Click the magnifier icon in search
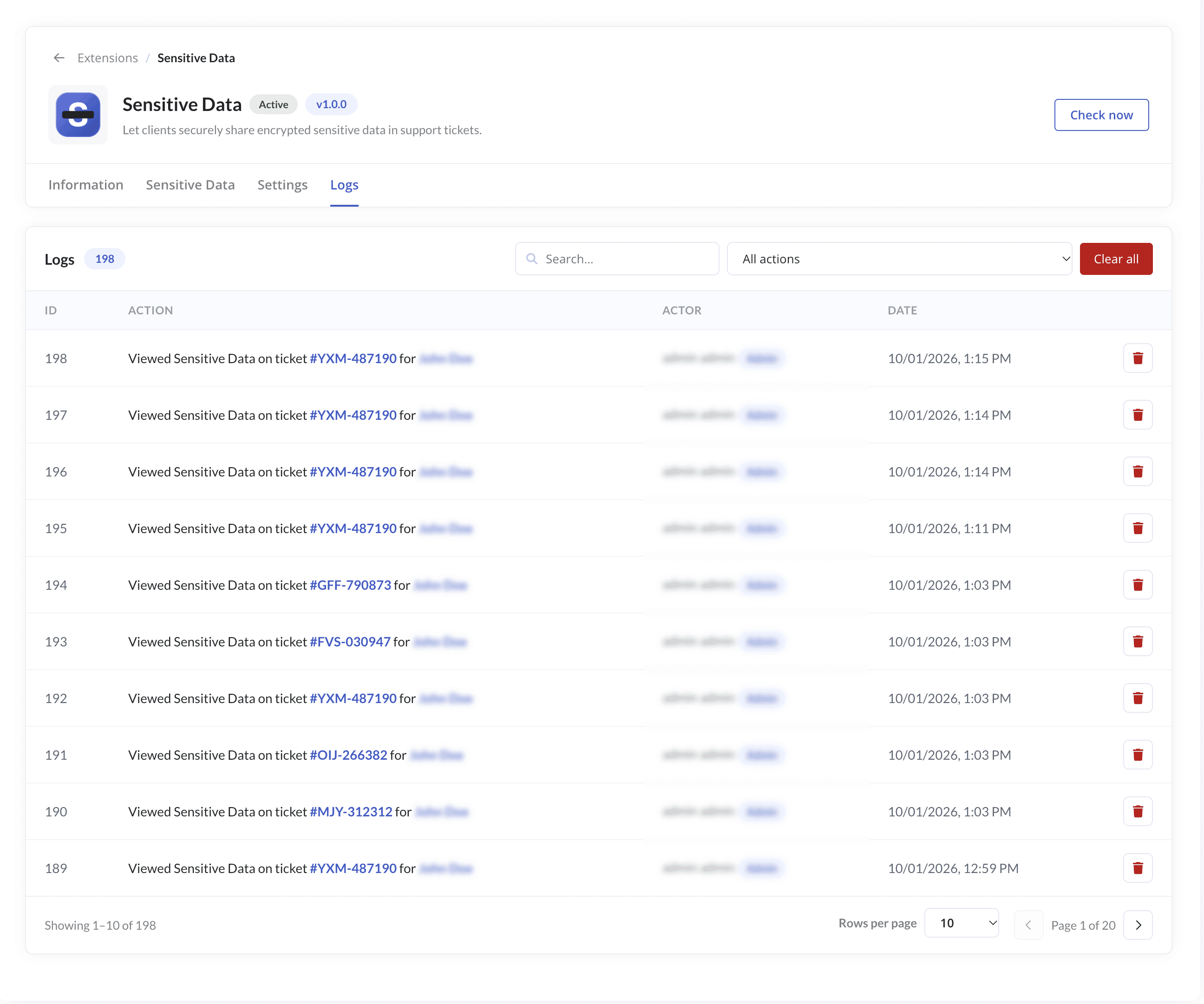1204x1004 pixels. (x=532, y=259)
